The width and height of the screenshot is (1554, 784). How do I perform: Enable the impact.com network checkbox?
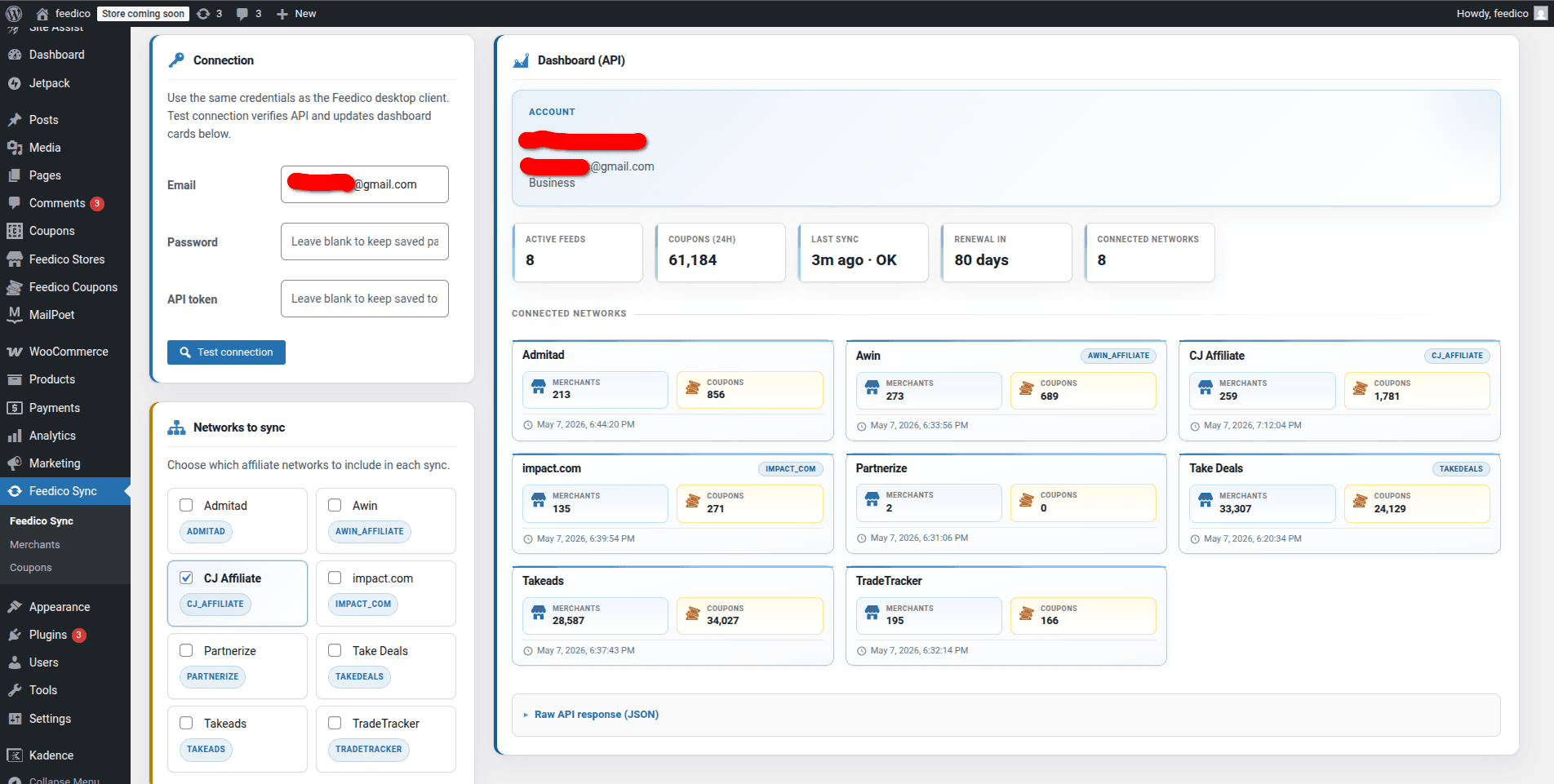335,578
